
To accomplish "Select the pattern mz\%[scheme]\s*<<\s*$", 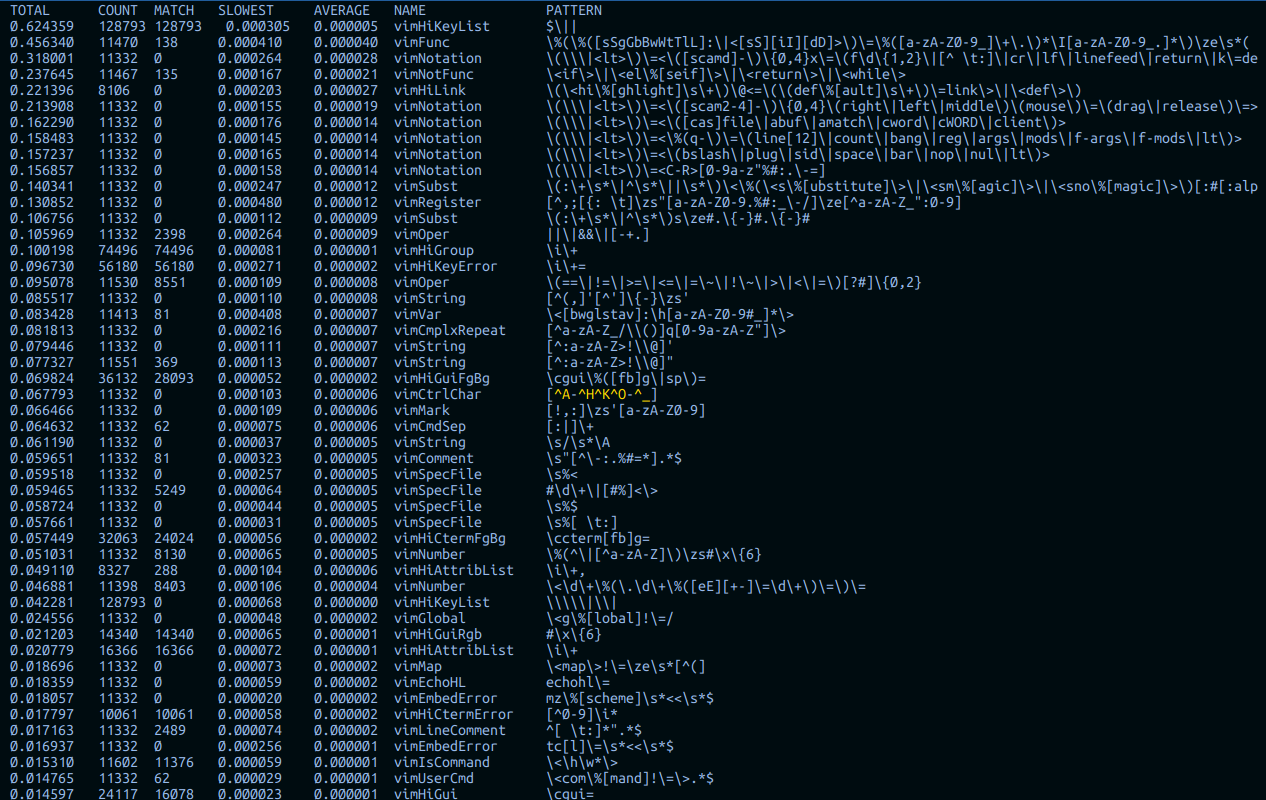I will pos(630,698).
